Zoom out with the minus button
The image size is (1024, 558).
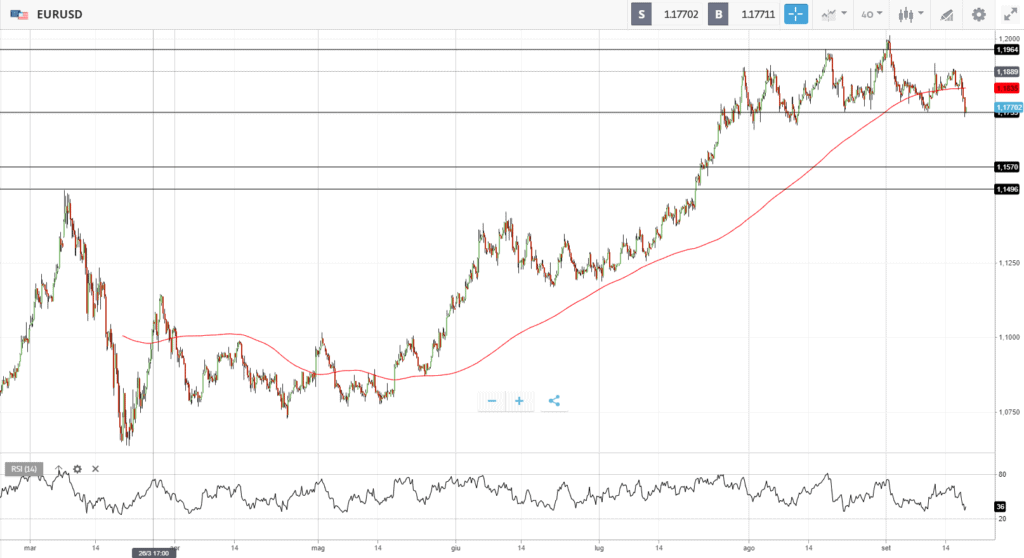[492, 401]
